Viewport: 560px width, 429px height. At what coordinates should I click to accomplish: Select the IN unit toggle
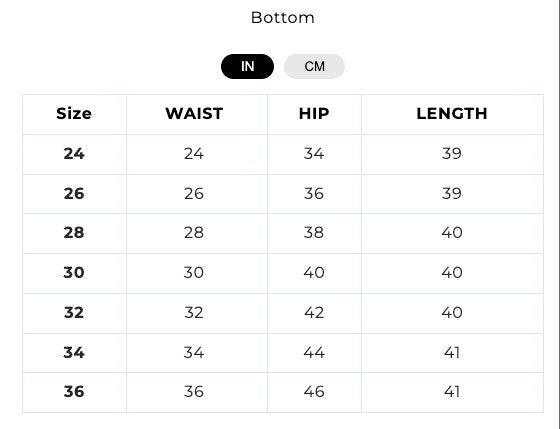(x=248, y=66)
